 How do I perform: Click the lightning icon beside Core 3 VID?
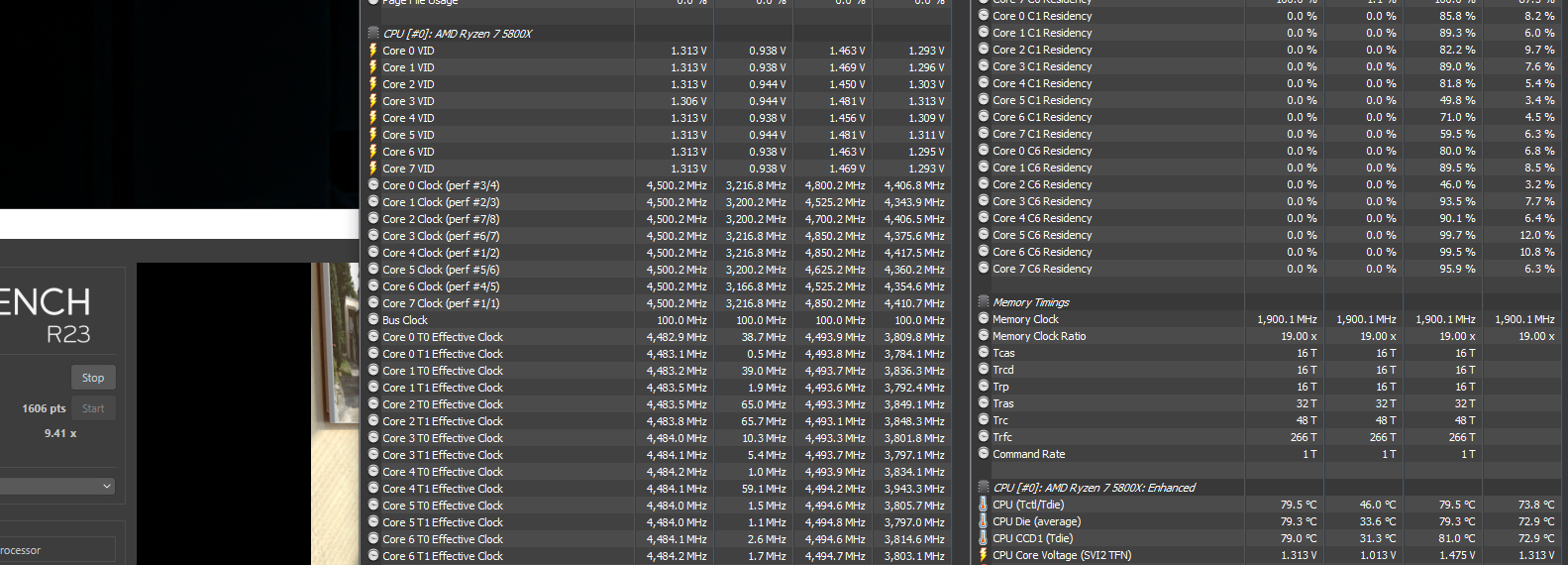tap(373, 101)
